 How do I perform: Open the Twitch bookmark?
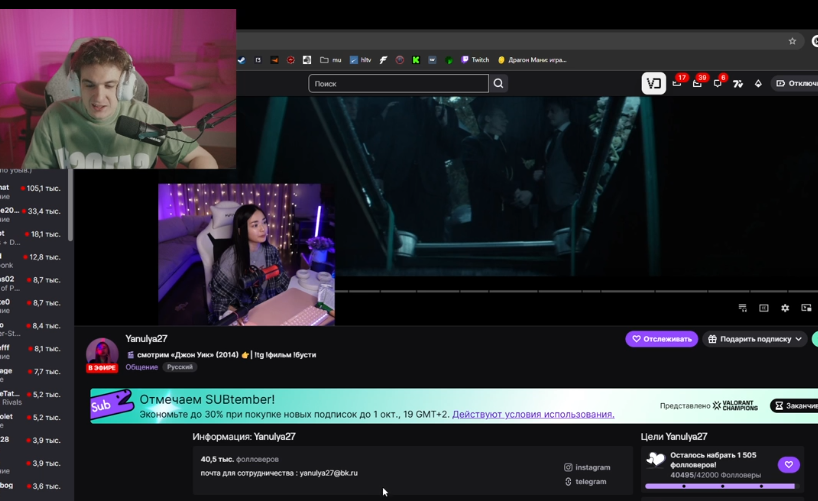point(475,60)
